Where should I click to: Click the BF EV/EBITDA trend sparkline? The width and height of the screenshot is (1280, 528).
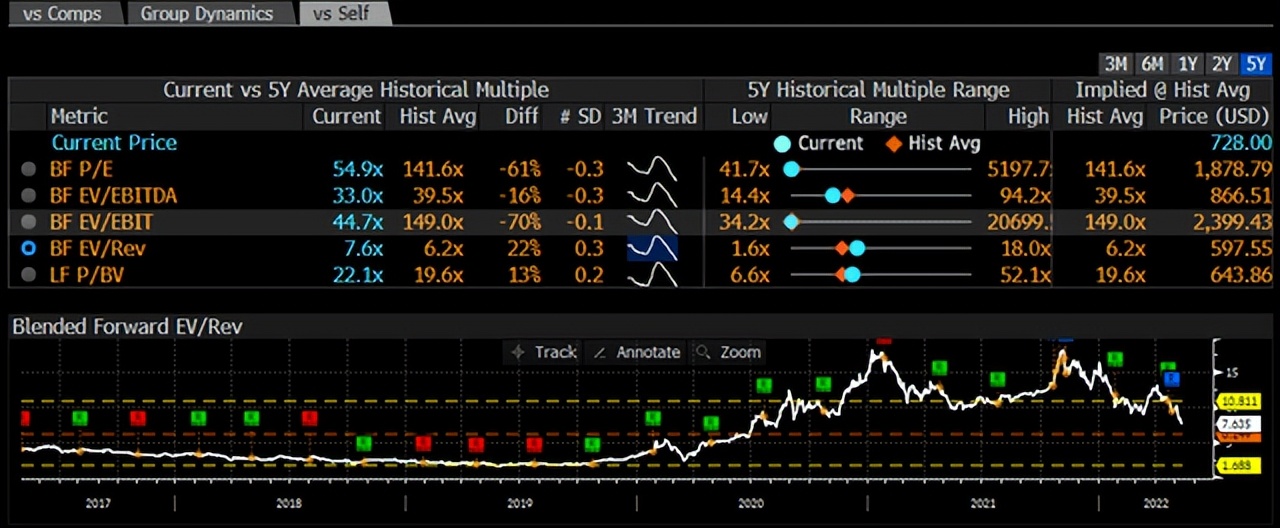[x=652, y=195]
